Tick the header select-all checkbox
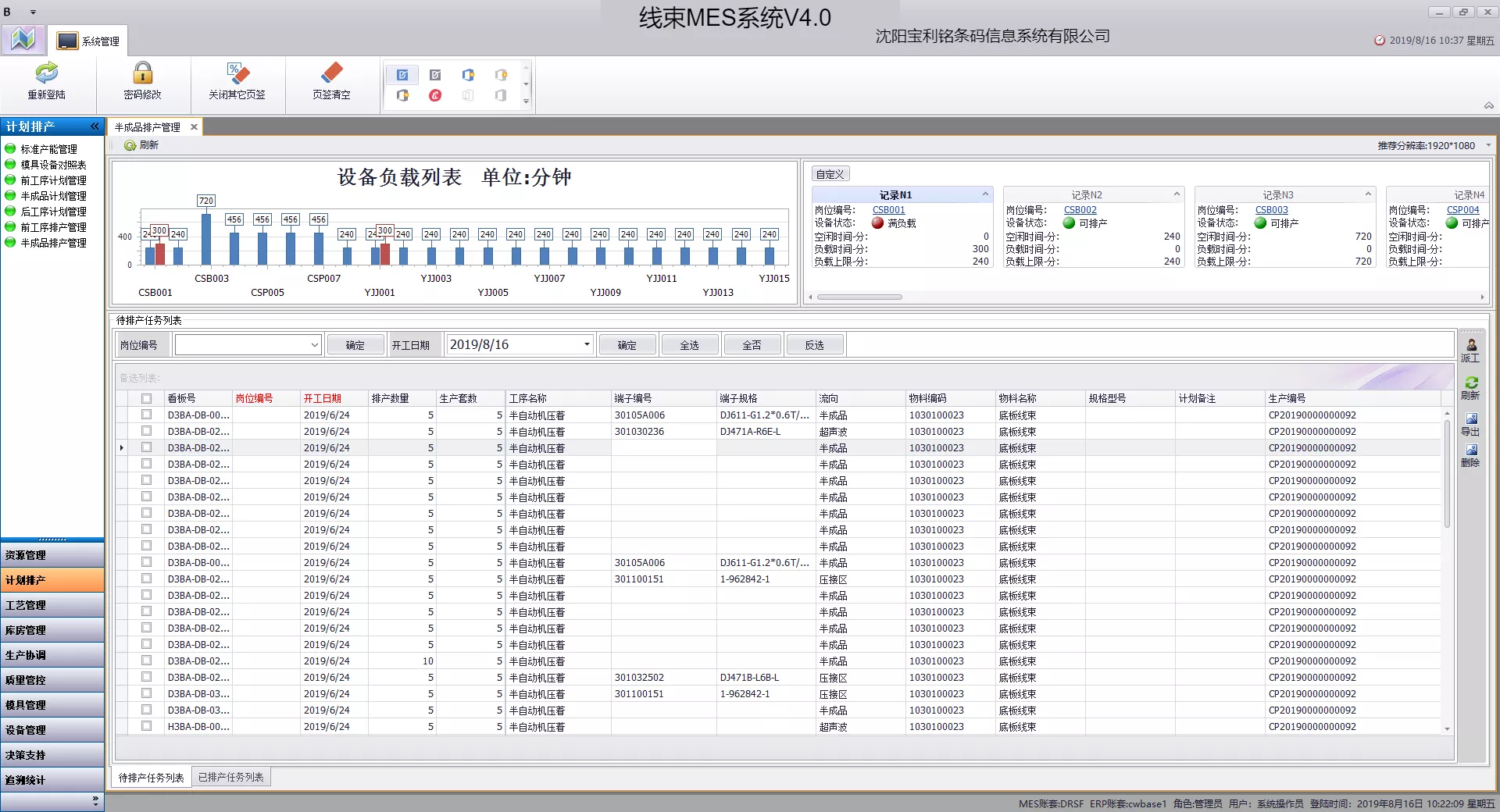 click(146, 398)
